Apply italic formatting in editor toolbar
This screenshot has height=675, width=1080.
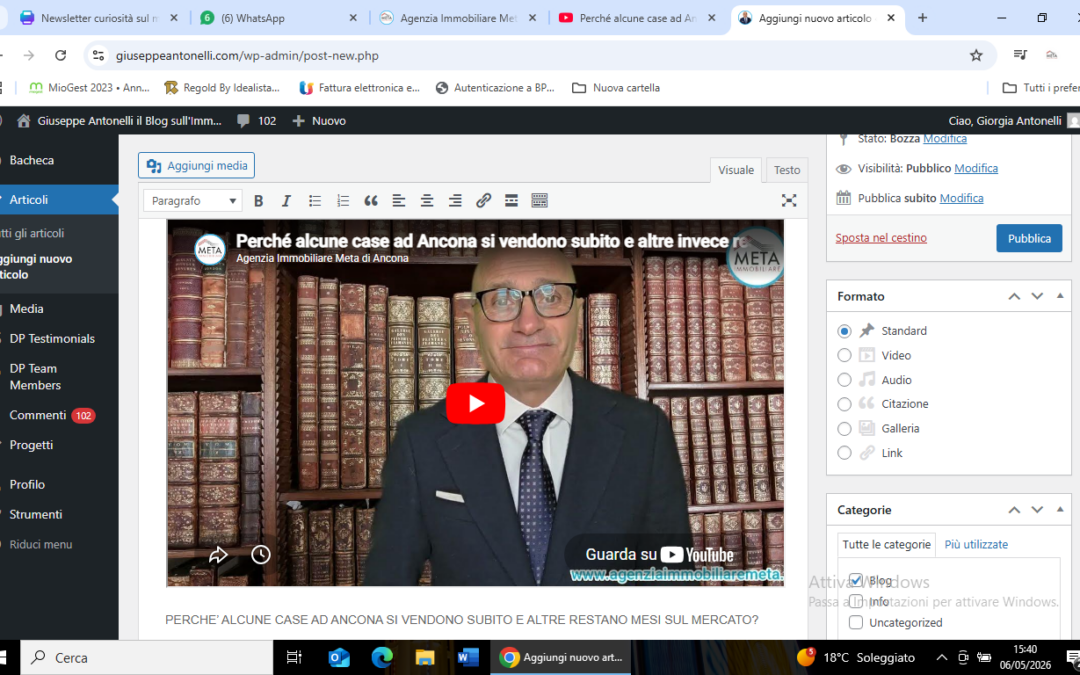(286, 200)
